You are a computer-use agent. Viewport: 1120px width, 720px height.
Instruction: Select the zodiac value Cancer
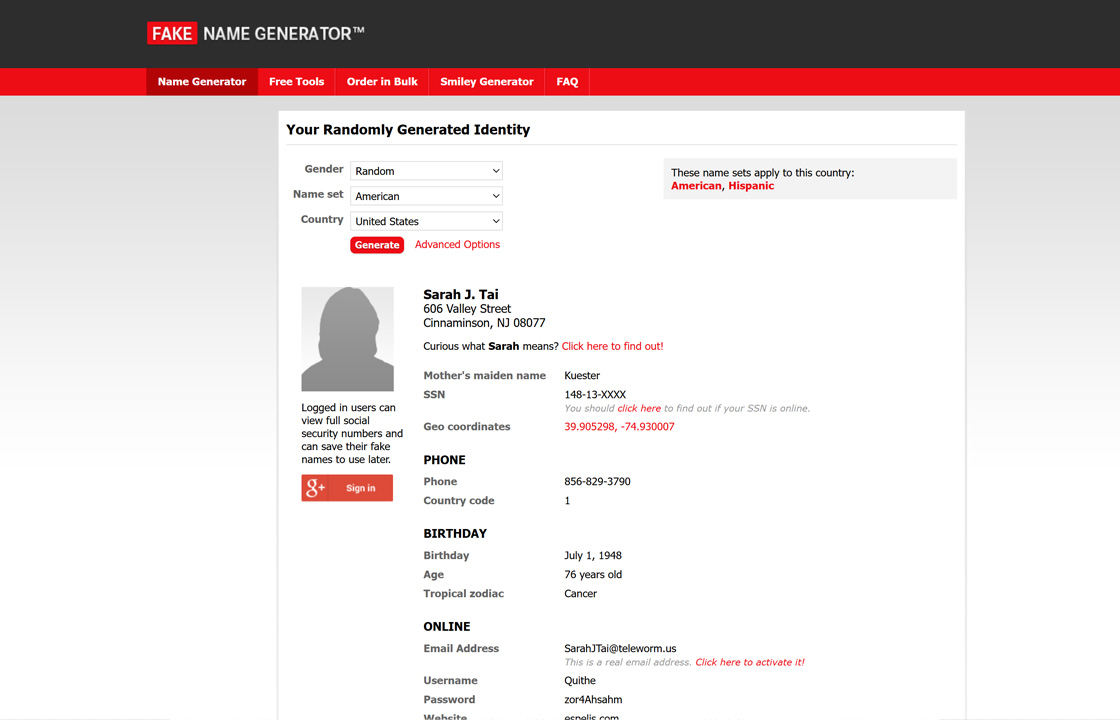click(x=580, y=594)
